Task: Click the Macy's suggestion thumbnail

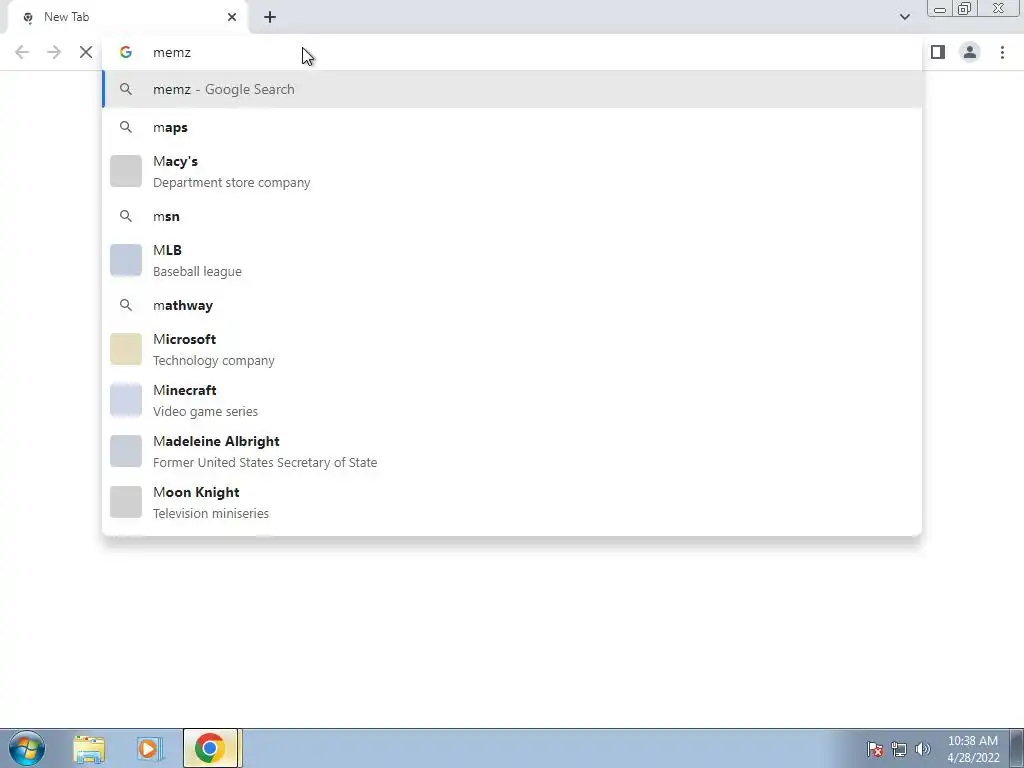Action: point(125,171)
